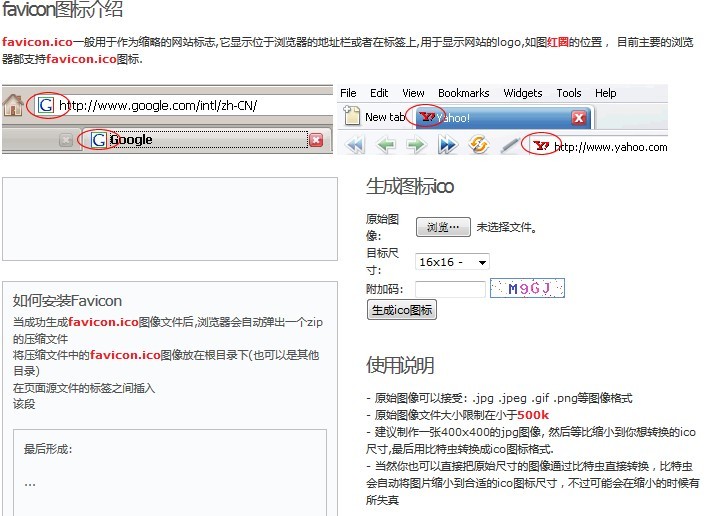The height and width of the screenshot is (516, 708).
Task: Expand the 16x16 target size dropdown
Action: (x=452, y=262)
